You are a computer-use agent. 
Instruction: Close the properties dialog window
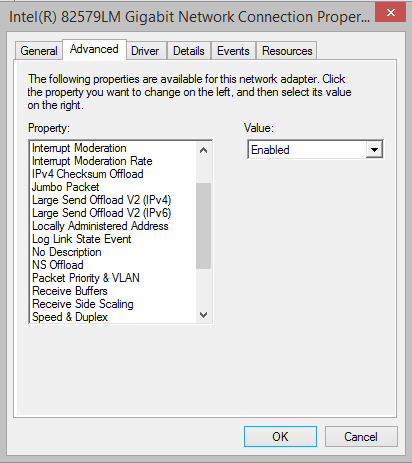click(x=390, y=12)
